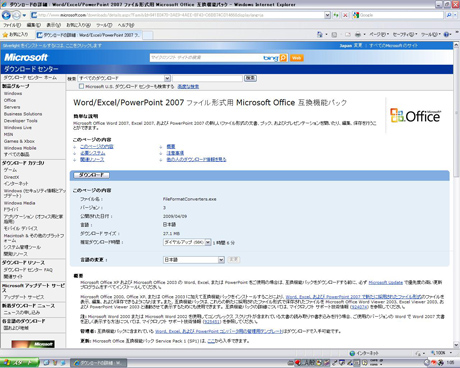Open the 日本語 language change dropdown
Viewport: 460px width, 368px height.
point(194,260)
